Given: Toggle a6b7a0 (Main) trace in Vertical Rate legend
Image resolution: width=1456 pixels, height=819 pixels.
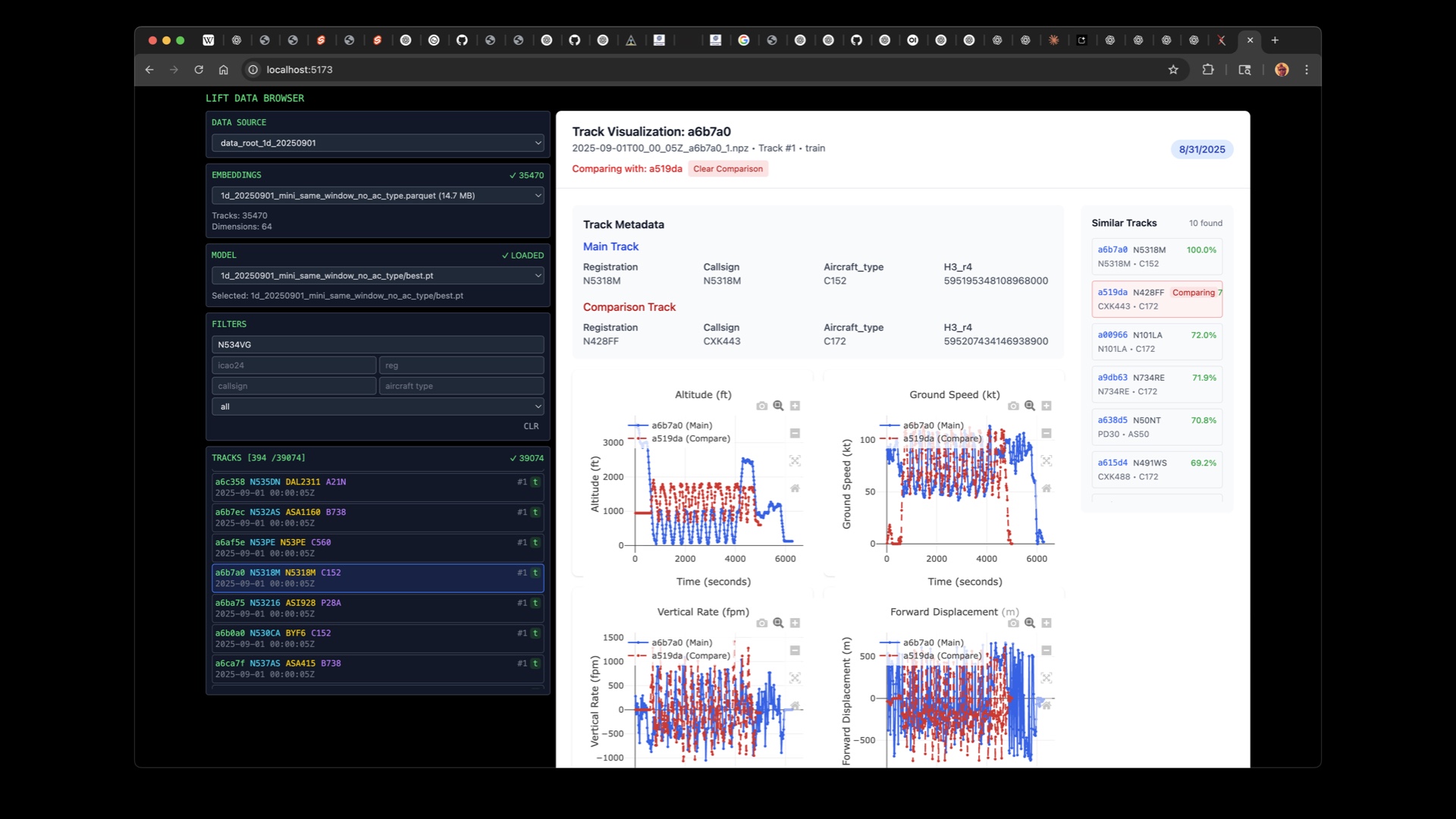Looking at the screenshot, I should pyautogui.click(x=681, y=642).
